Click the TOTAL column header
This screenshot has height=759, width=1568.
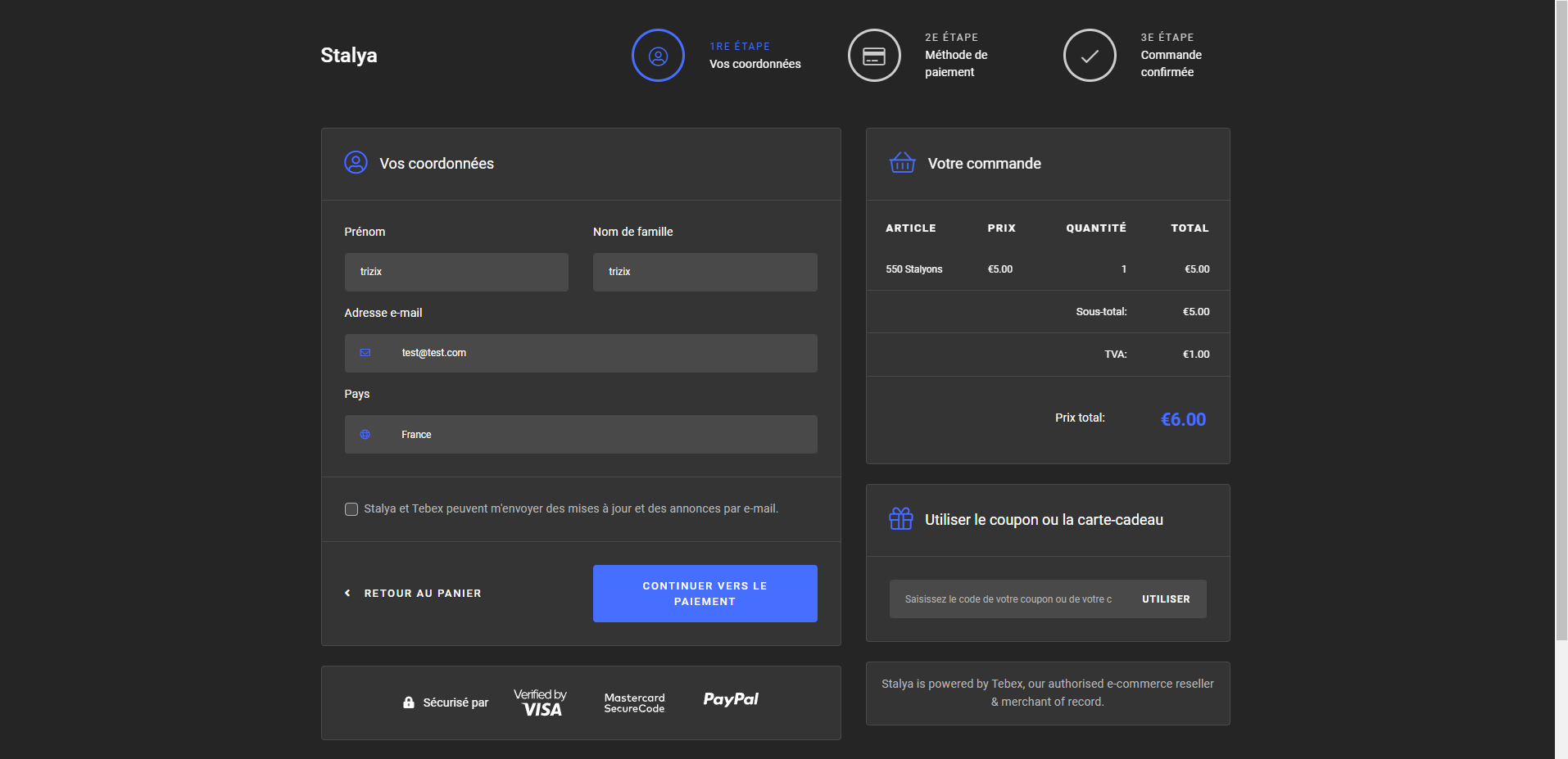(1190, 228)
